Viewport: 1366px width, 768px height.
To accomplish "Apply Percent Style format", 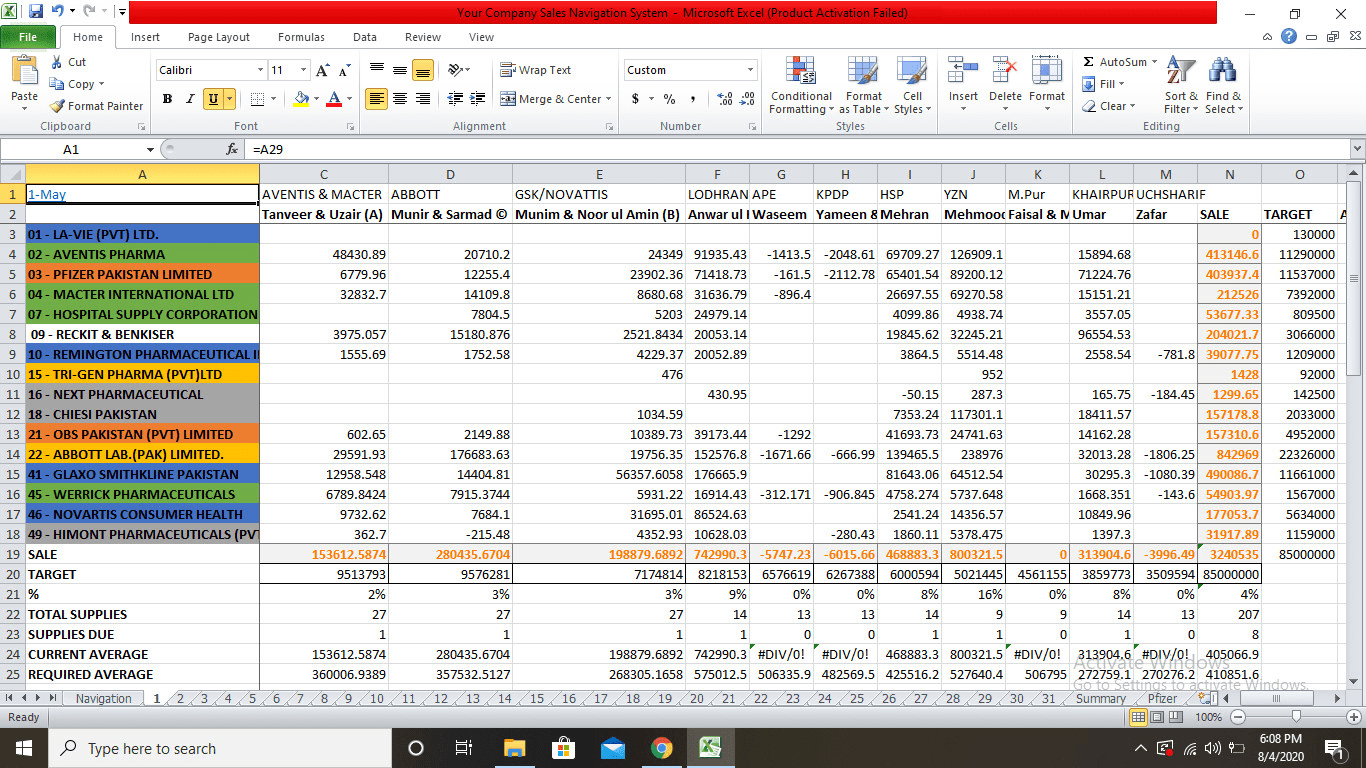I will coord(669,99).
